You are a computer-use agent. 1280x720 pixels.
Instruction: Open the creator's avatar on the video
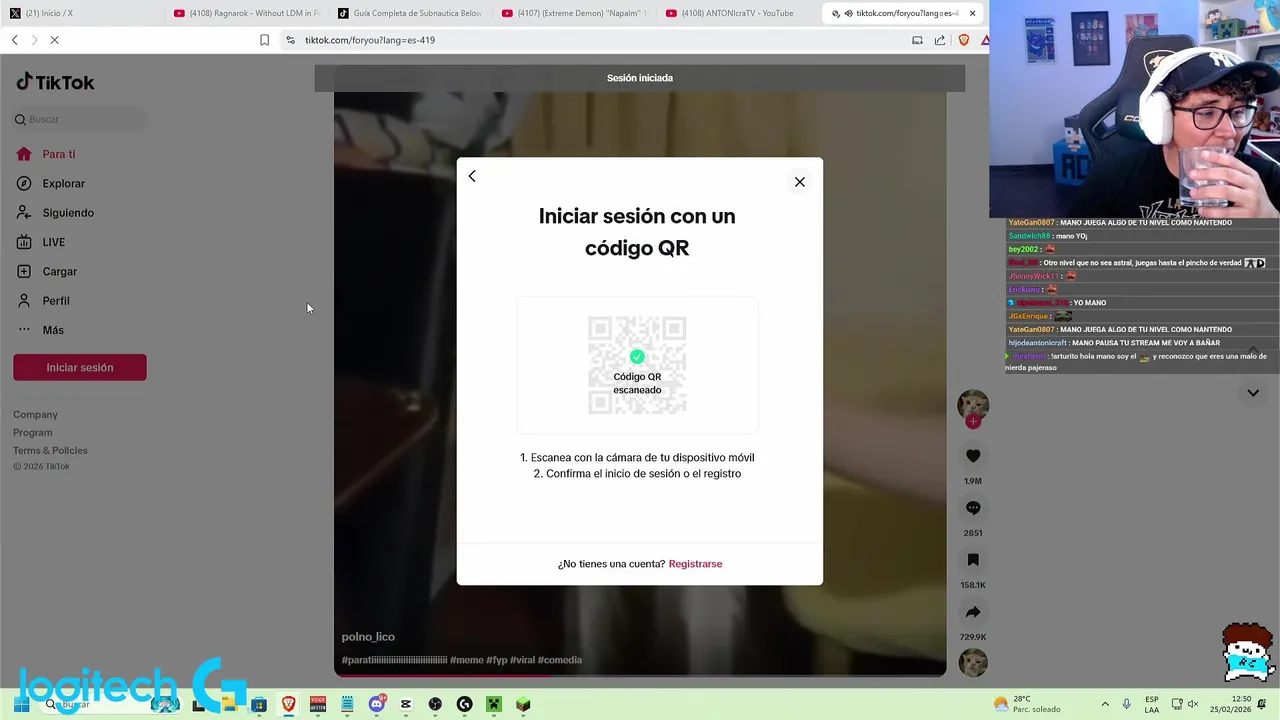click(973, 404)
